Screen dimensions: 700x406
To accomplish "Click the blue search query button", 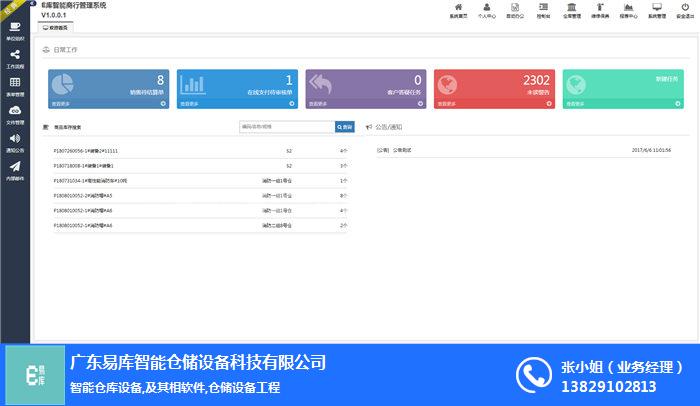I will coord(345,127).
